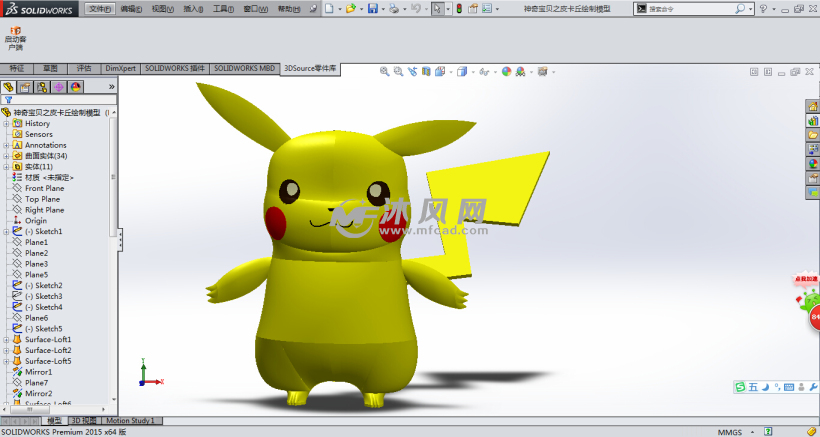820x437 pixels.
Task: Expand the 实体(11) folder
Action: (6, 167)
